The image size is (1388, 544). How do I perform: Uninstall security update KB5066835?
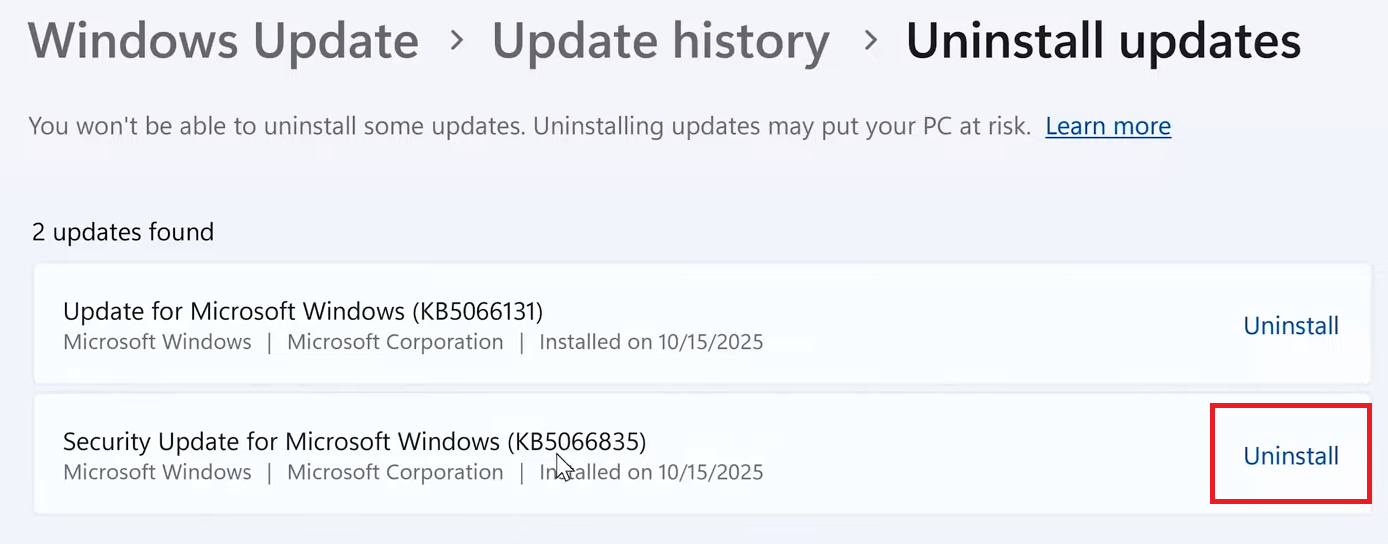(1291, 456)
